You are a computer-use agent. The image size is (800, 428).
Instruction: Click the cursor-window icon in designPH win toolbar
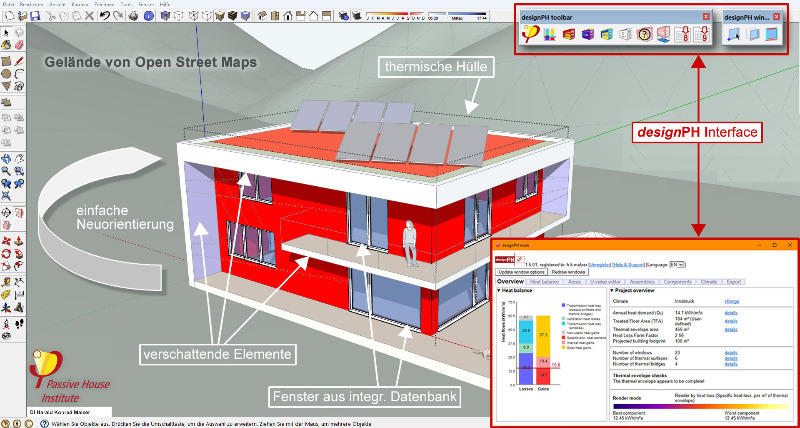tap(734, 35)
